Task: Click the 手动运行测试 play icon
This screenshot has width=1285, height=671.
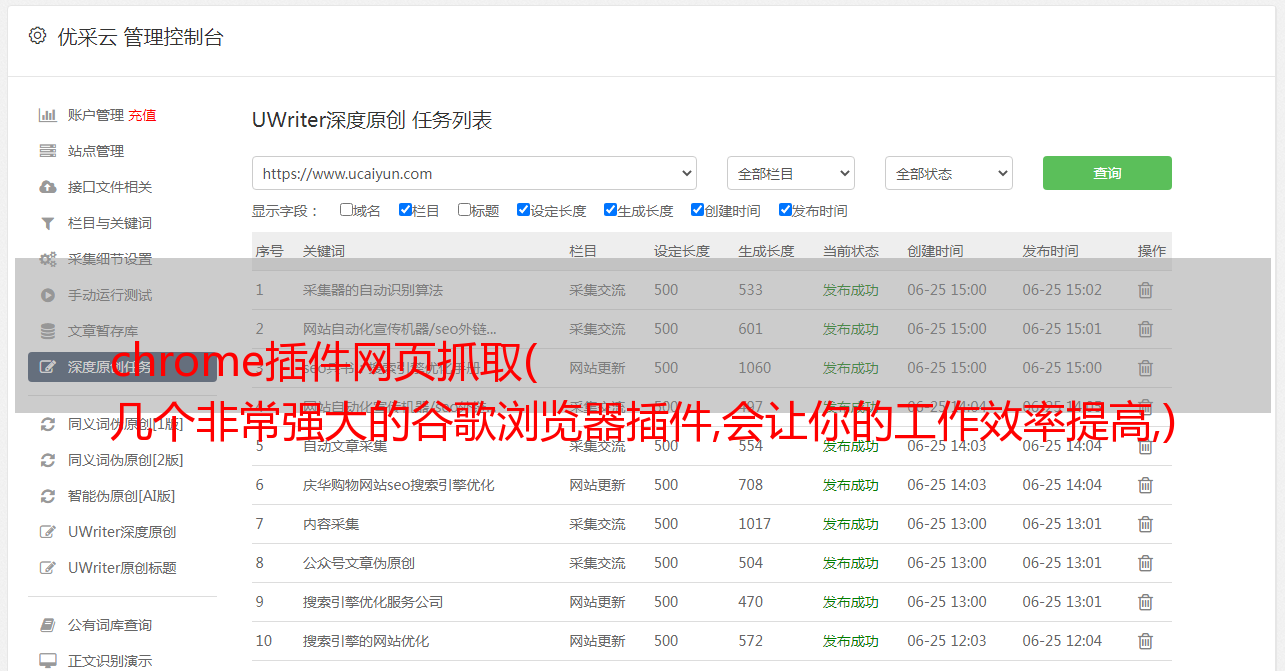Action: 47,295
